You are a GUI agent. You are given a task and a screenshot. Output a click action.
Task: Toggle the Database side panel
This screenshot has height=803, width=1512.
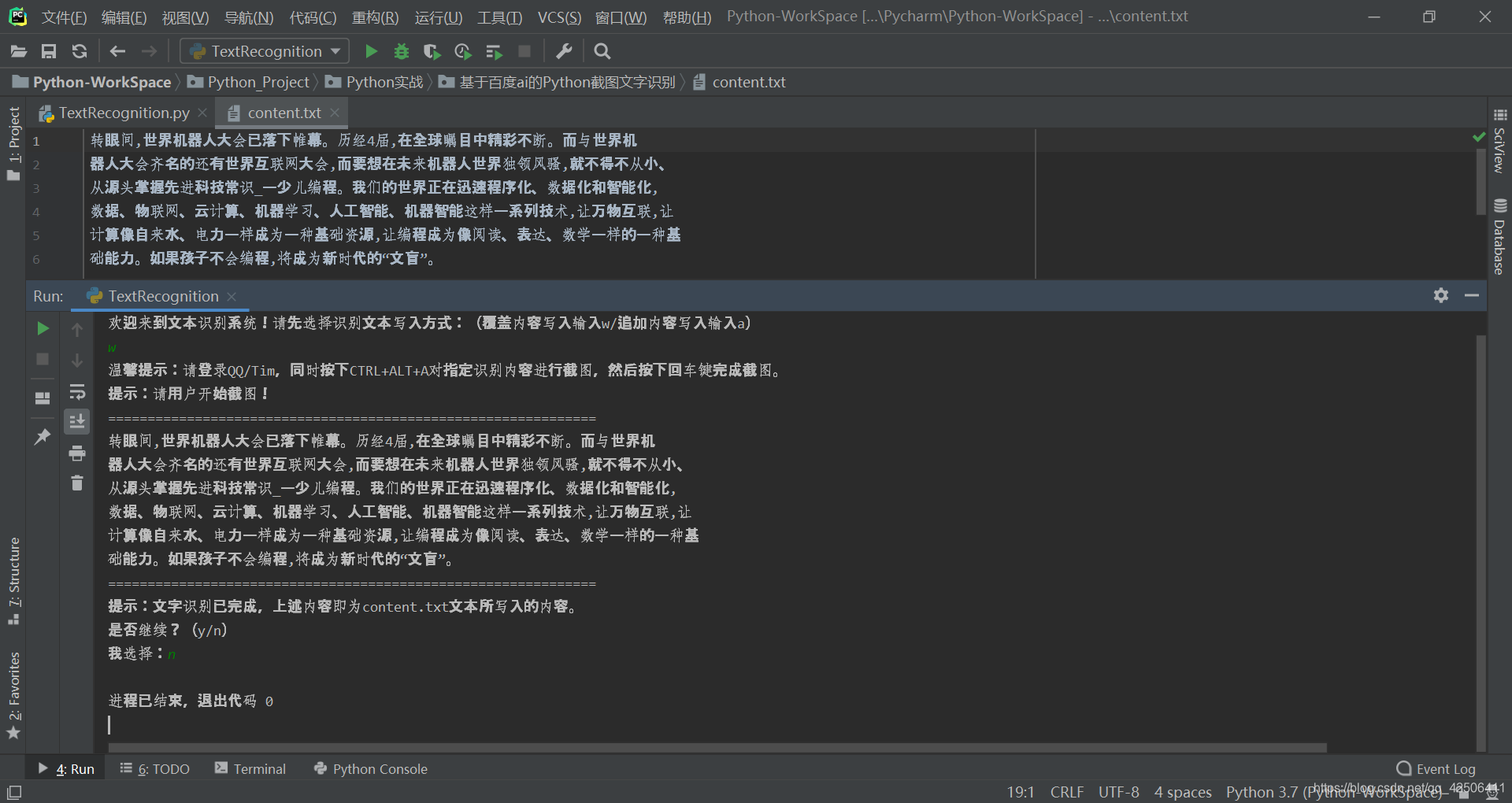[1499, 236]
